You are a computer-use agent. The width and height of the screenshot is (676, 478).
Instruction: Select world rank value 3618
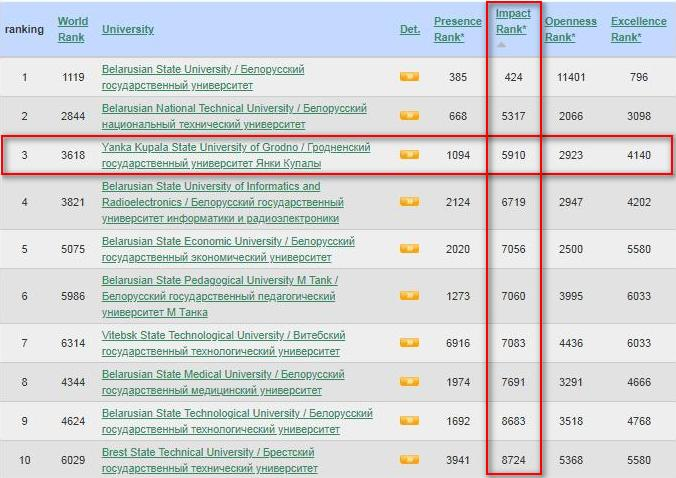(73, 155)
